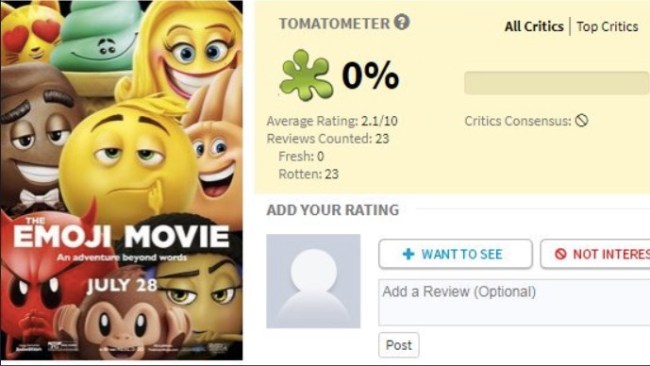
Task: Click the green rotten splat icon
Action: [x=306, y=75]
